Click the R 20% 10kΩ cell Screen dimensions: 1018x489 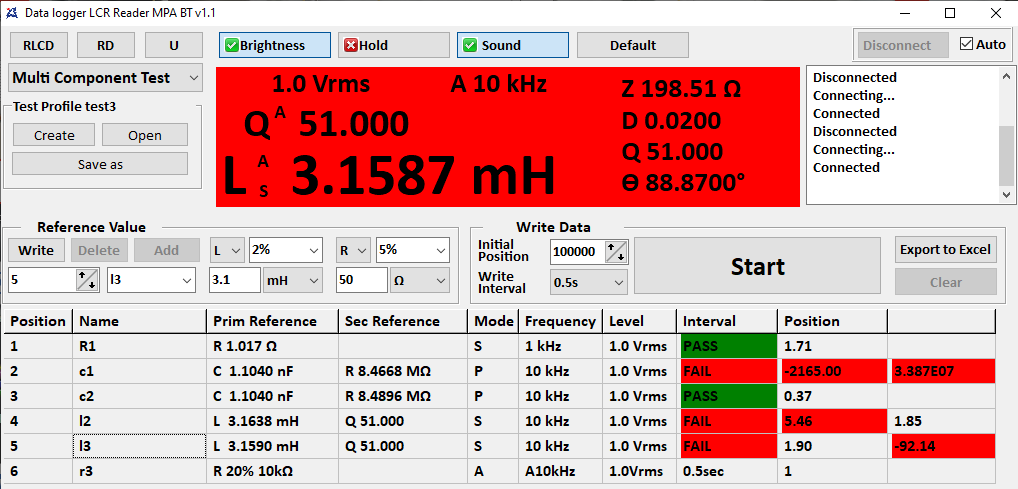pyautogui.click(x=272, y=471)
